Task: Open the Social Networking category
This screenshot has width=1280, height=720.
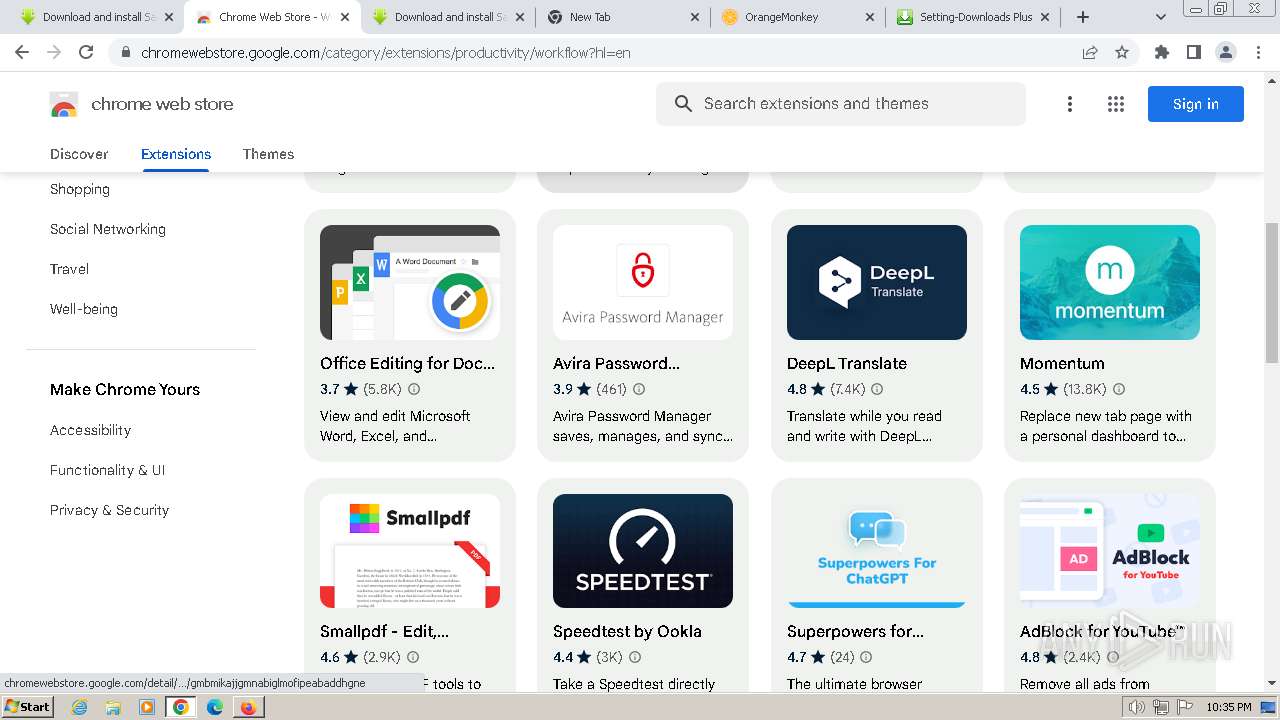Action: pyautogui.click(x=108, y=229)
